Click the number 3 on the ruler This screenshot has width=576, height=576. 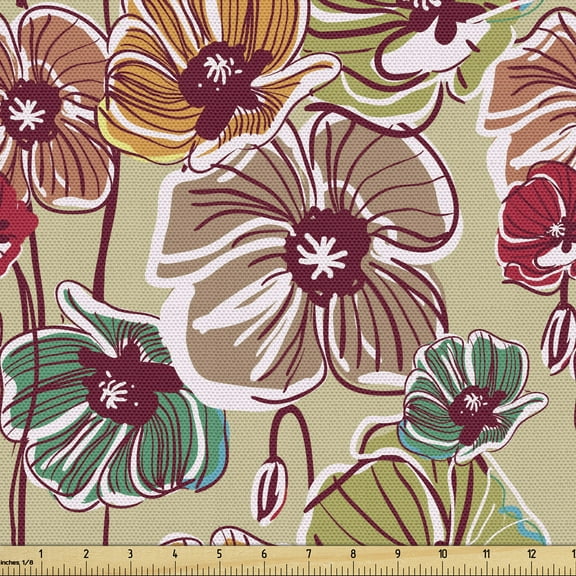click(x=130, y=554)
